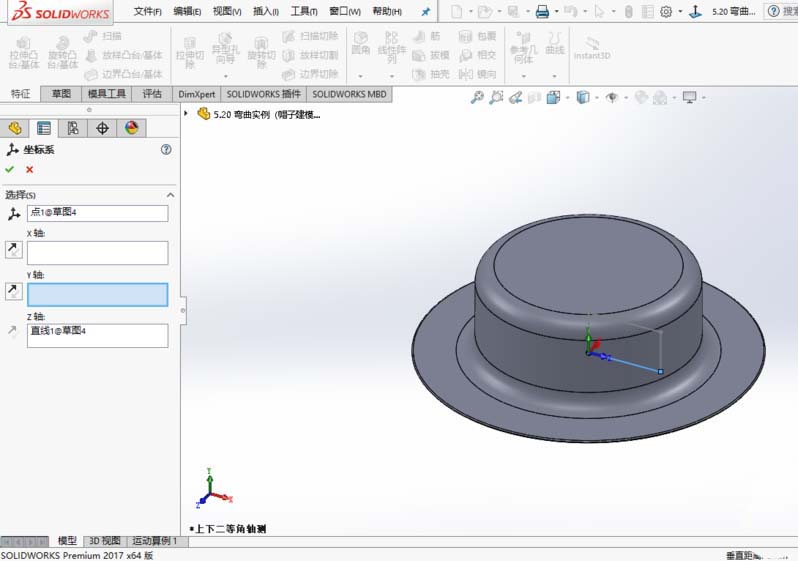
Task: Click the Apply Scene icon
Action: click(x=660, y=97)
